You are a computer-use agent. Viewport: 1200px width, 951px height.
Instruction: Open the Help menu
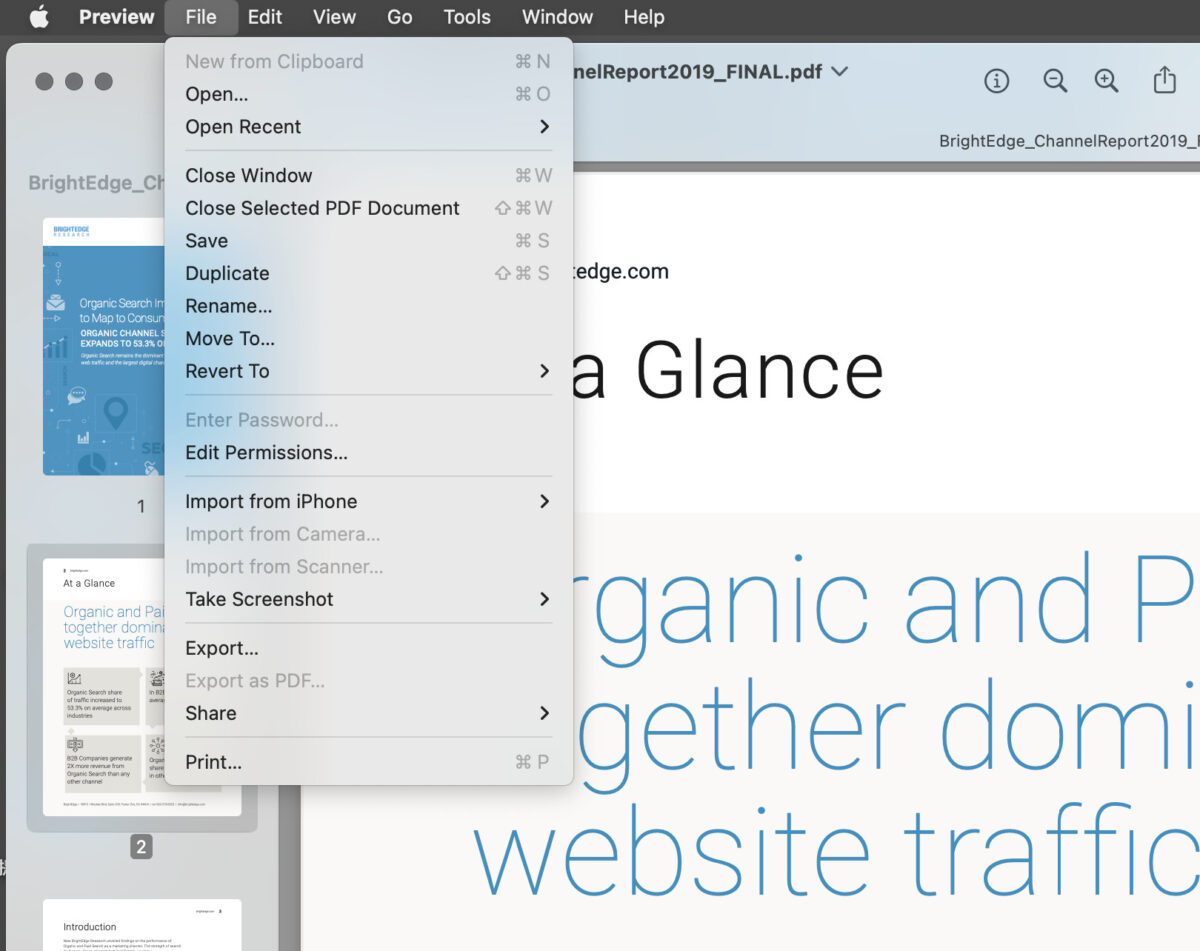644,17
